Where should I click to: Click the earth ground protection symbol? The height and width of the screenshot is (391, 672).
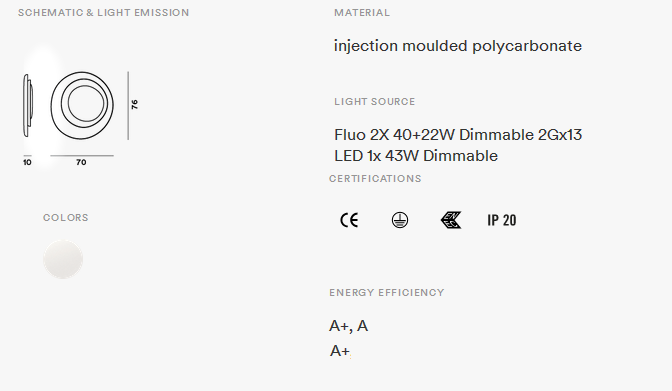(400, 220)
